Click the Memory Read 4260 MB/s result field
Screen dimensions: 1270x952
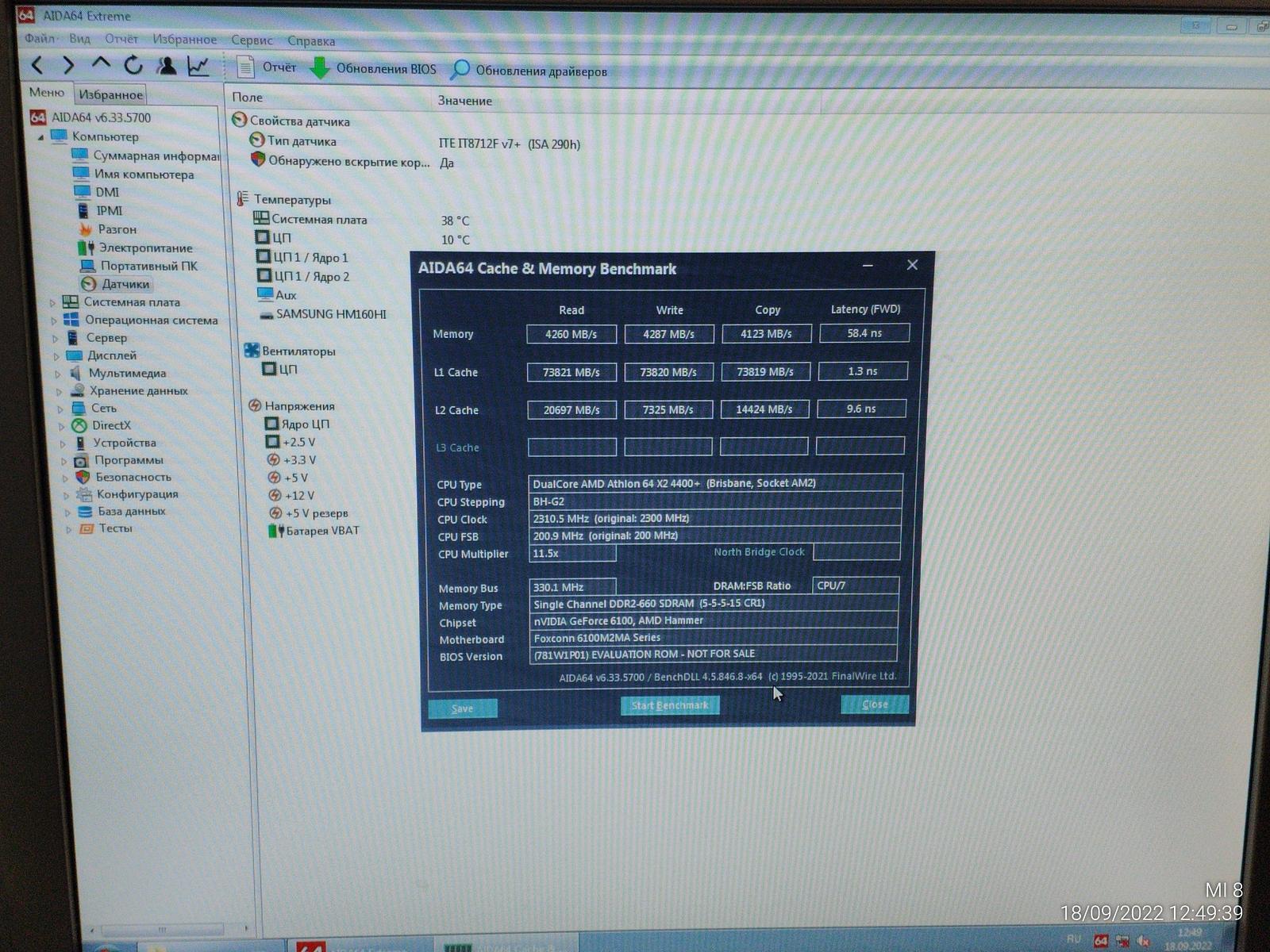tap(571, 334)
